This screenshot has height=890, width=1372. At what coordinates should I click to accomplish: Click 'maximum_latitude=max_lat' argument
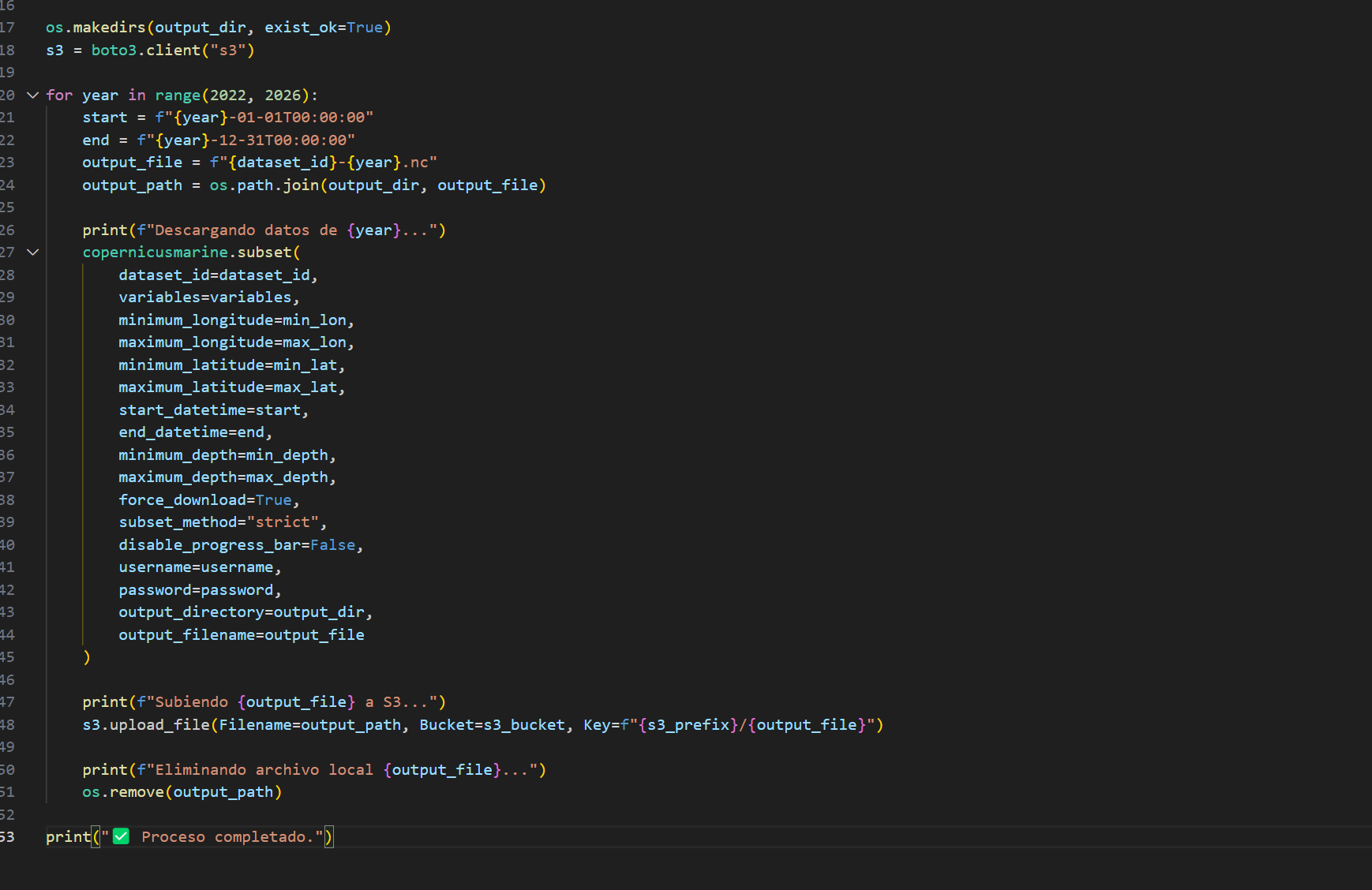point(228,387)
